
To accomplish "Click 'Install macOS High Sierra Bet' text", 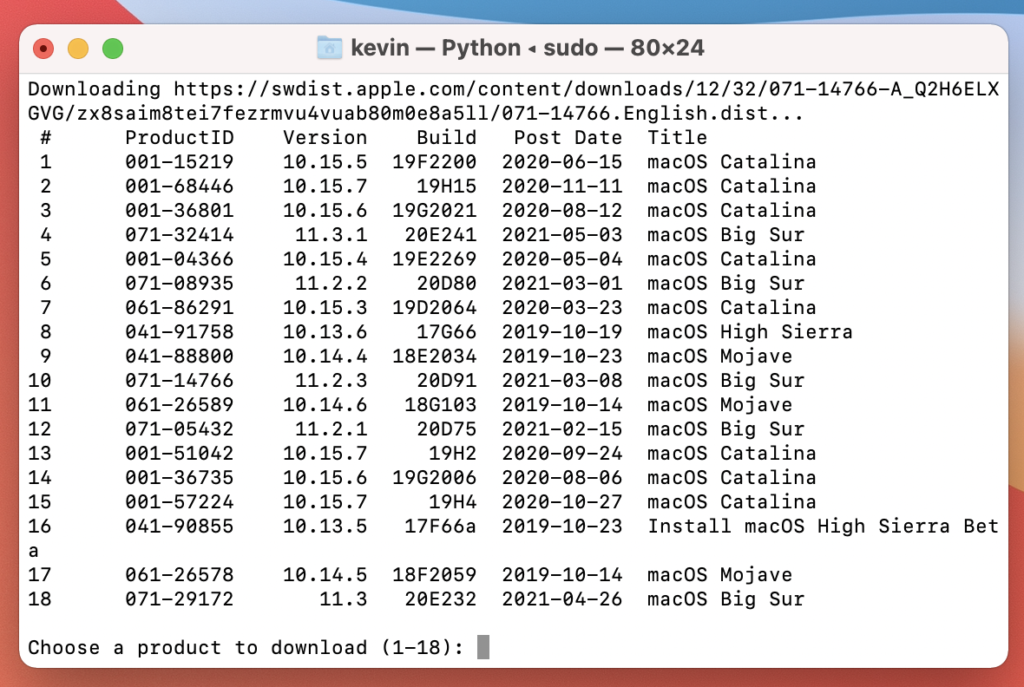I will 822,526.
